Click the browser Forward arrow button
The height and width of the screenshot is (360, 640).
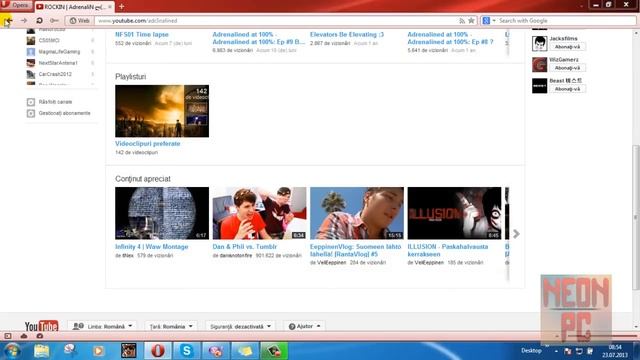tap(24, 20)
